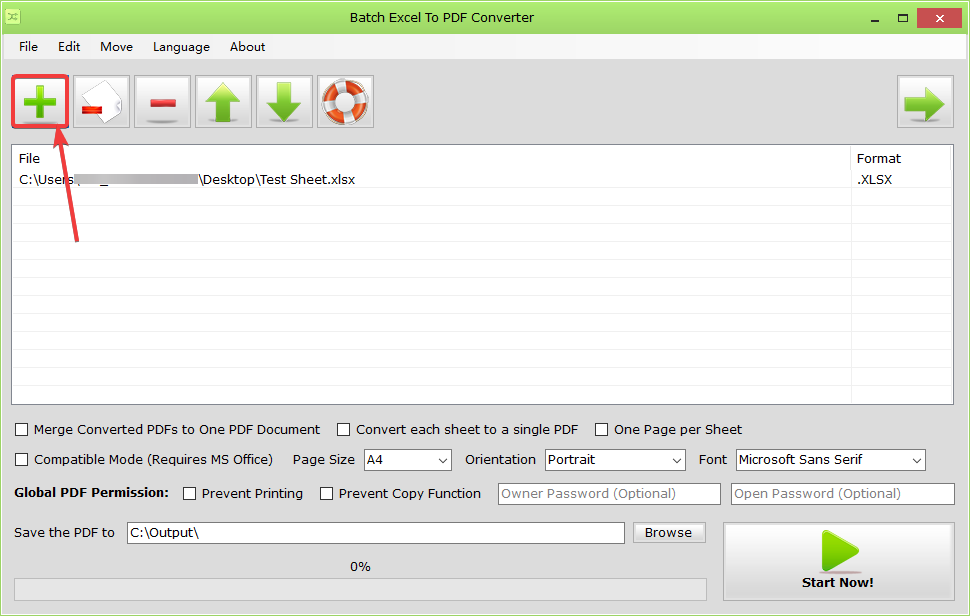This screenshot has height=616, width=970.
Task: Open the Edit menu
Action: (x=69, y=46)
